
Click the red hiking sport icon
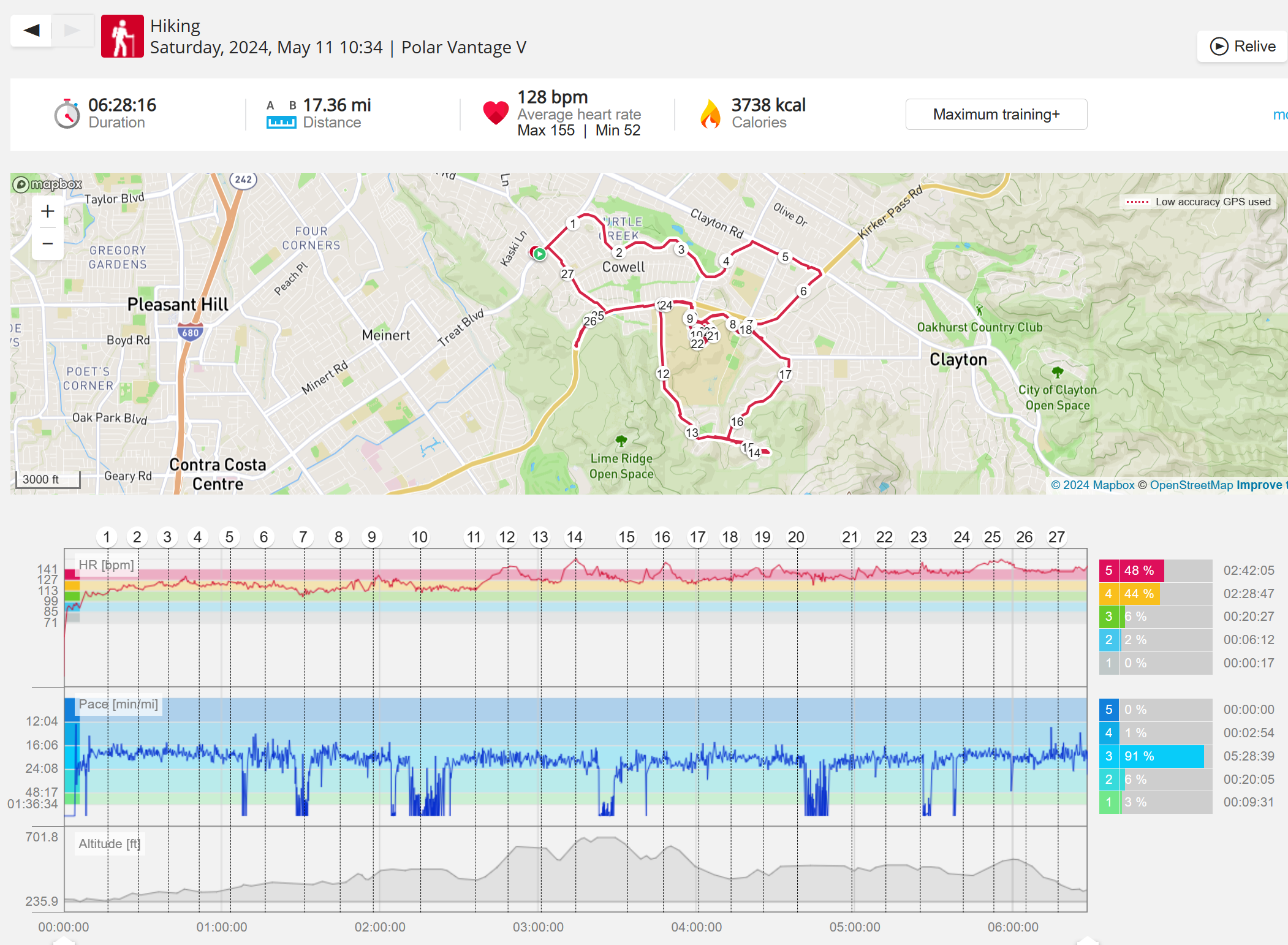point(122,36)
